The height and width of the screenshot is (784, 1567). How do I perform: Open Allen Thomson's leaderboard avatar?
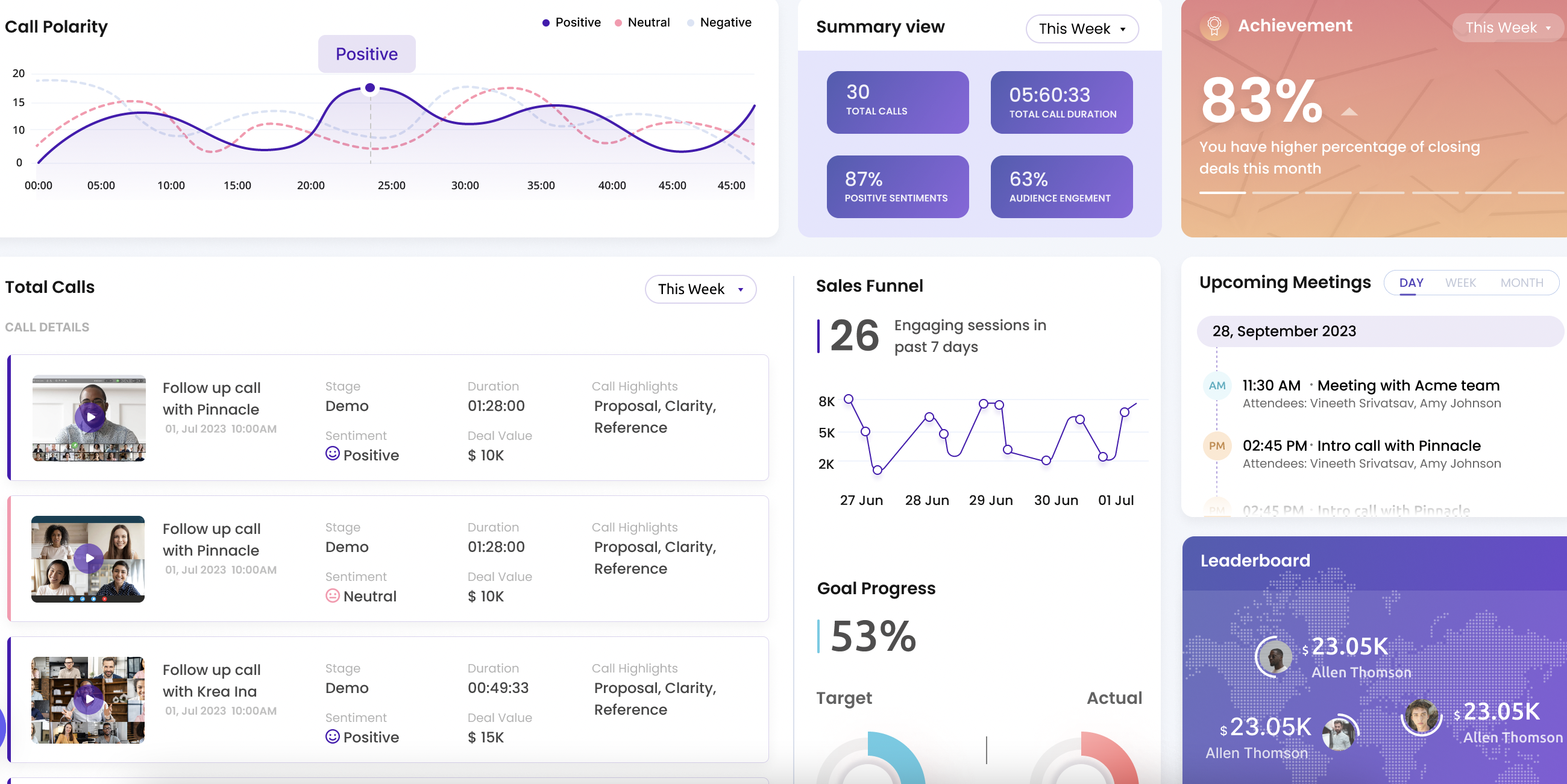pyautogui.click(x=1275, y=657)
